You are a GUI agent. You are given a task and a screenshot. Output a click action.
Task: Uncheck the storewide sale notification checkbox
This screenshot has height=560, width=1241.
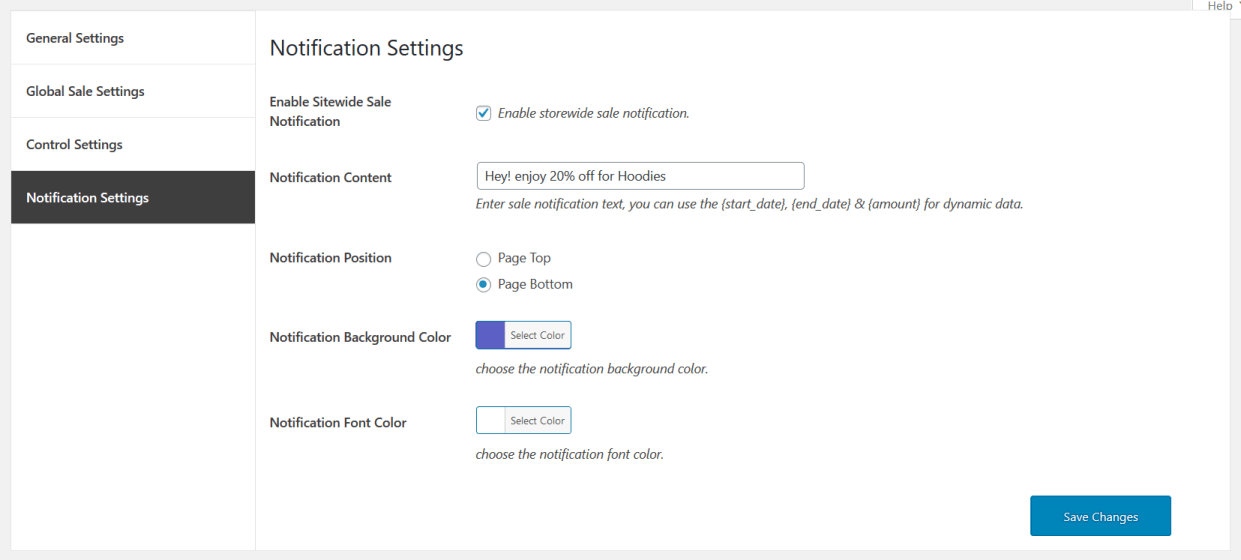point(484,113)
